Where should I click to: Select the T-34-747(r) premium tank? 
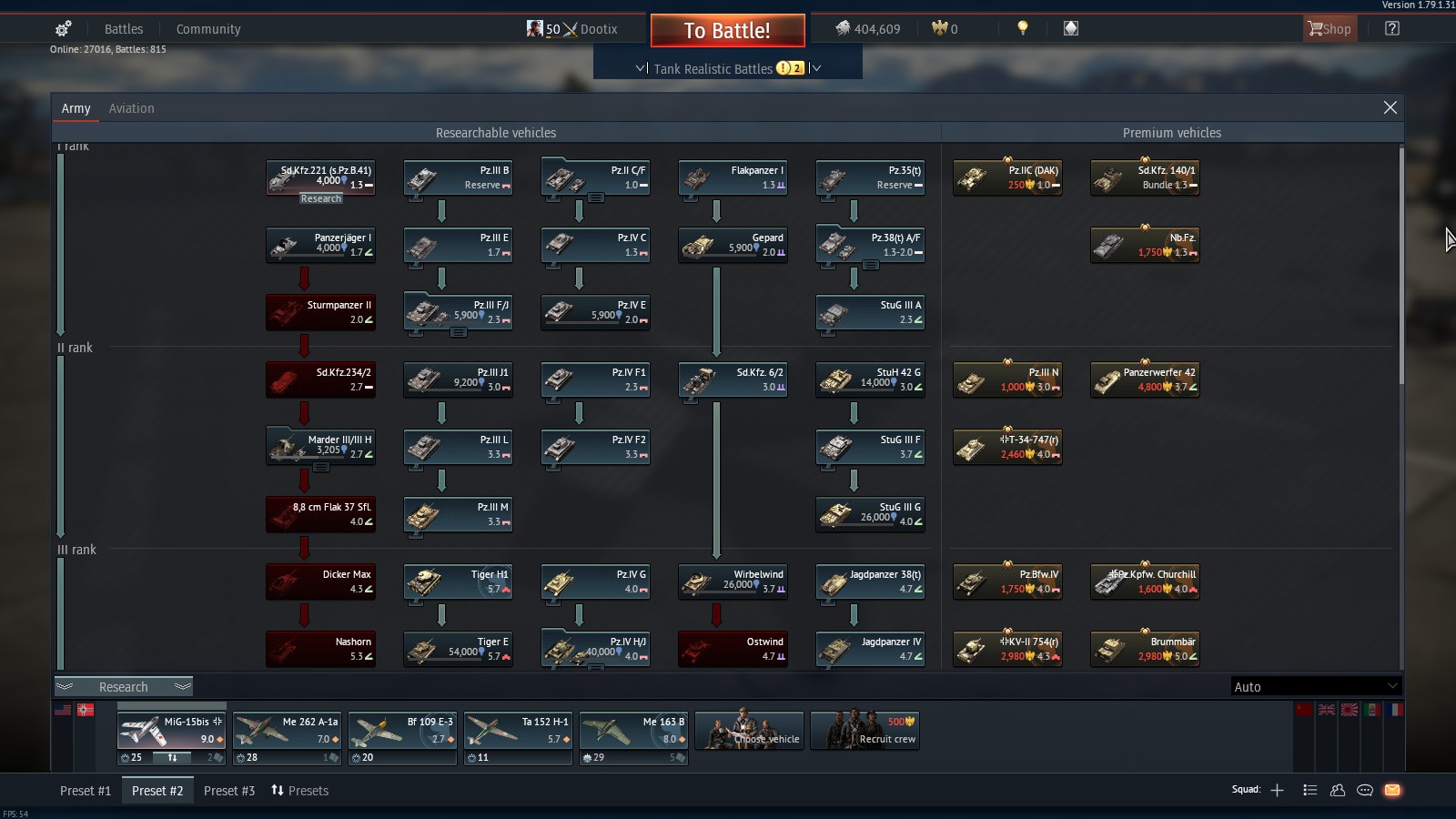[x=1007, y=447]
